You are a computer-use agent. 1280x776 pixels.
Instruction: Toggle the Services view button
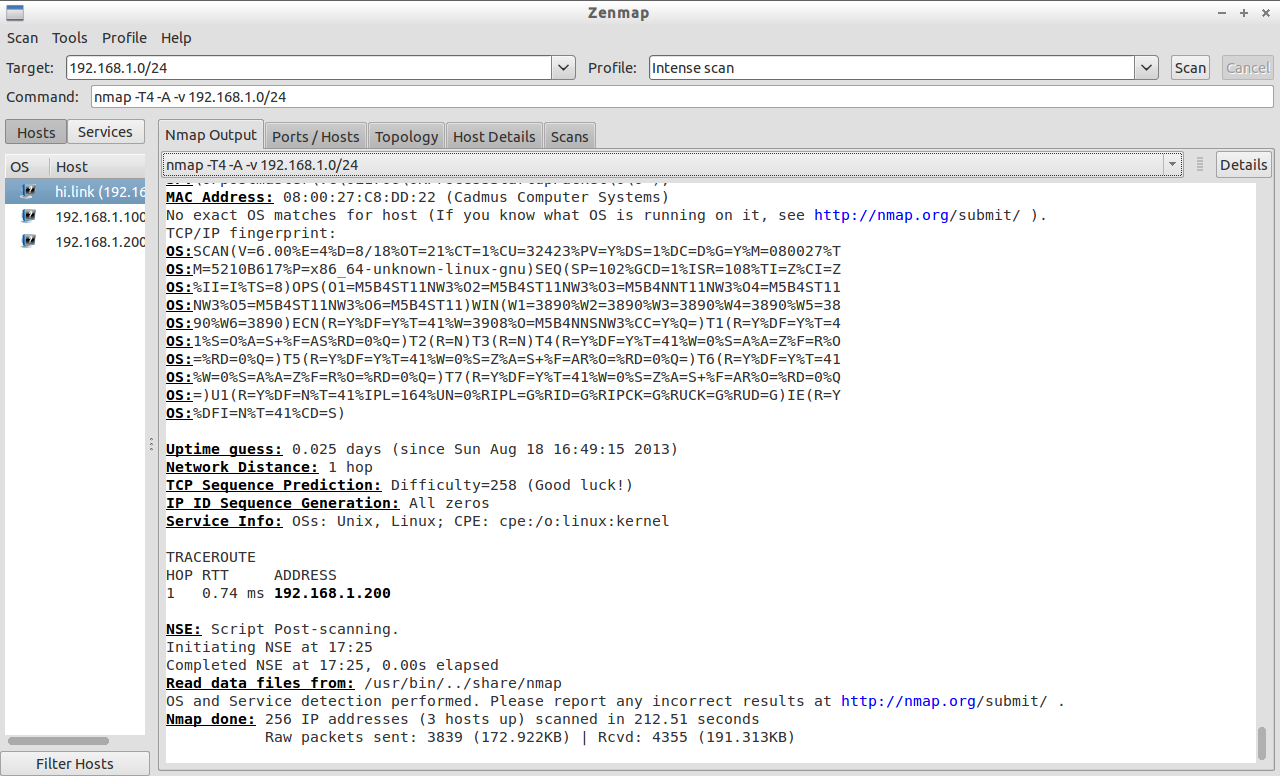click(x=105, y=132)
